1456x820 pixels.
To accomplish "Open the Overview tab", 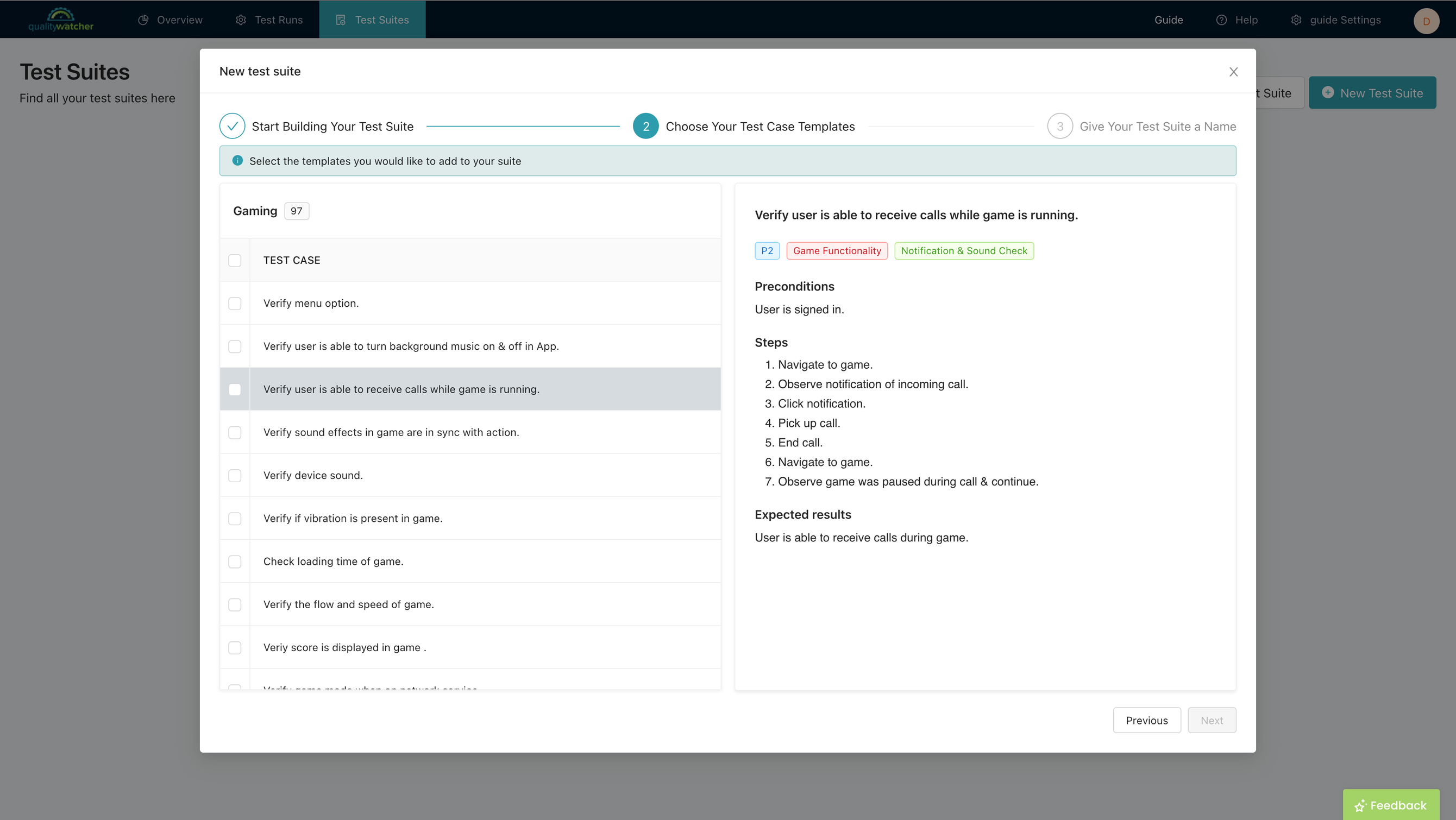I will pyautogui.click(x=170, y=20).
